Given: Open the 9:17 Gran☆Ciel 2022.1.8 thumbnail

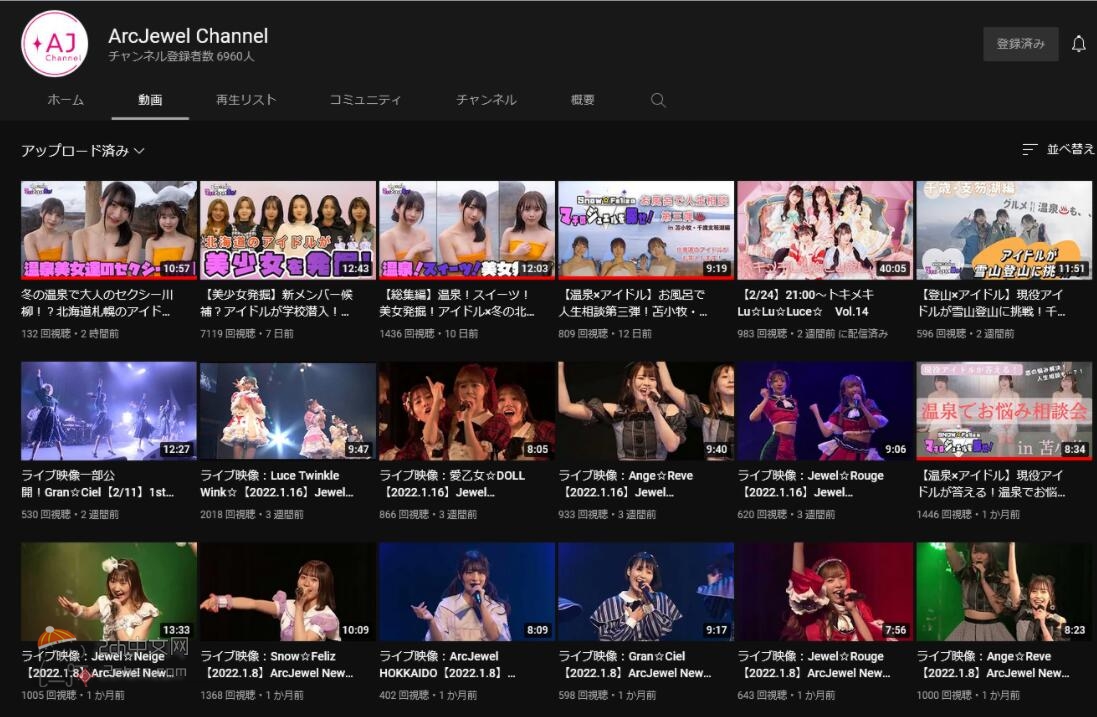Looking at the screenshot, I should click(646, 591).
